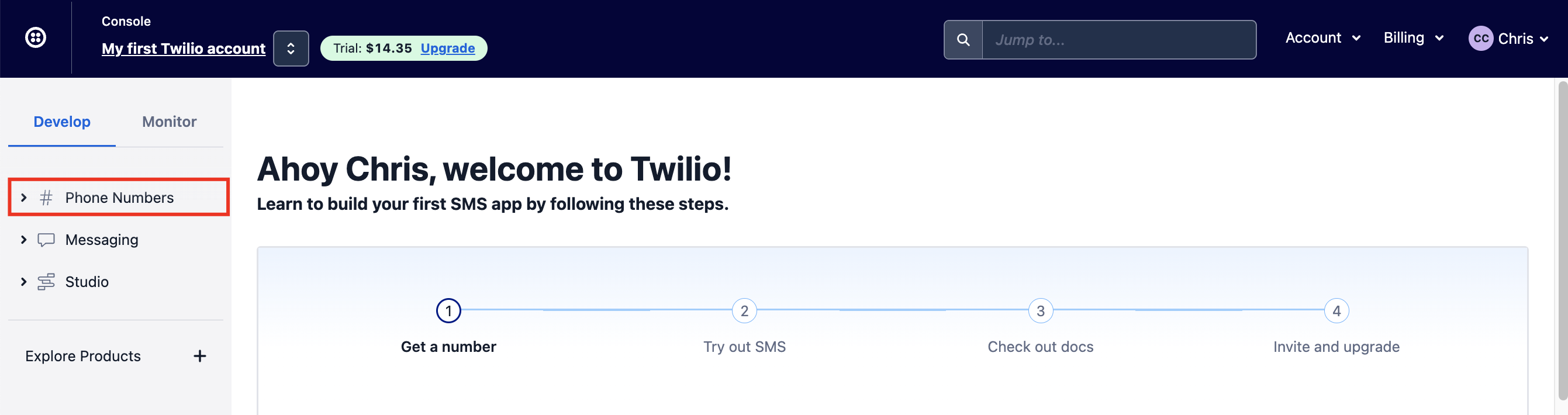Expand the Messaging section

click(24, 239)
